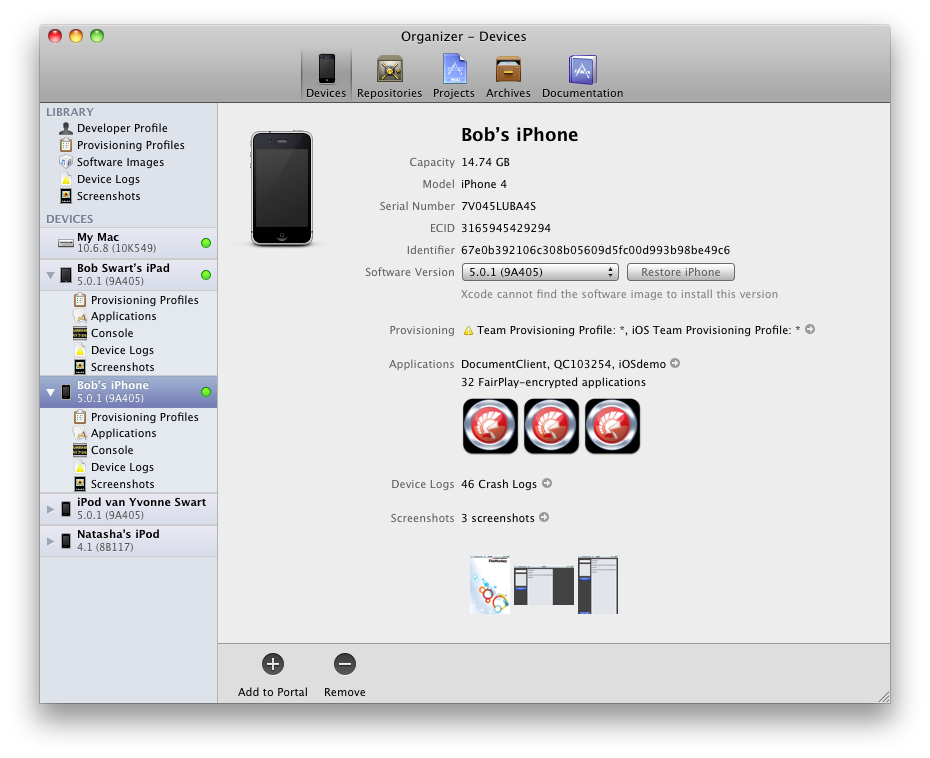Click the large iPhone device image

click(282, 189)
